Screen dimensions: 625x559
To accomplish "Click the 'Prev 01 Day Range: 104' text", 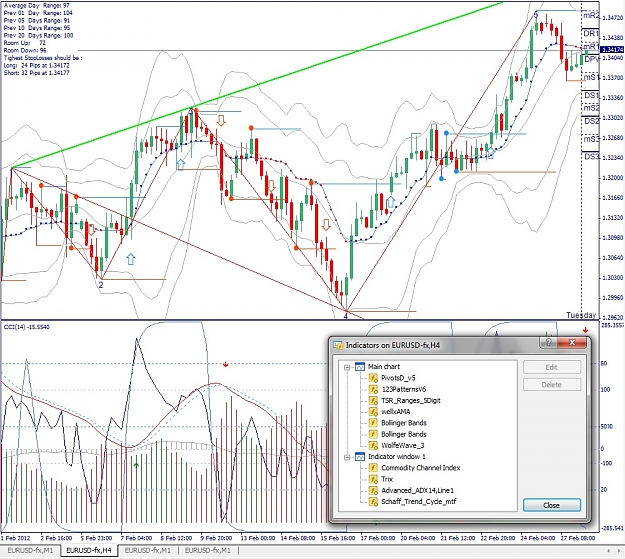I will [x=38, y=13].
